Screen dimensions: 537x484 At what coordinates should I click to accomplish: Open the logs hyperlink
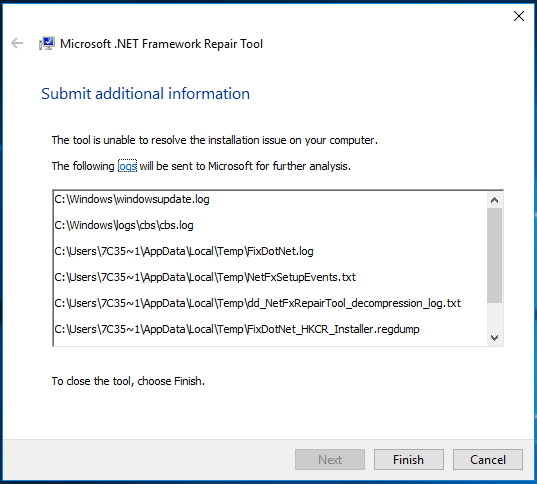127,166
